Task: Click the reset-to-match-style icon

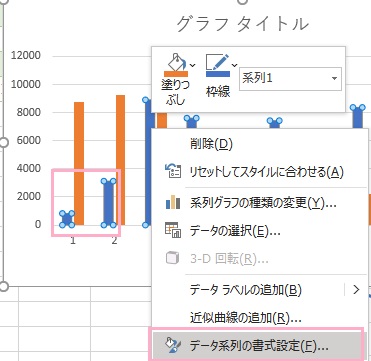Action: pyautogui.click(x=173, y=171)
